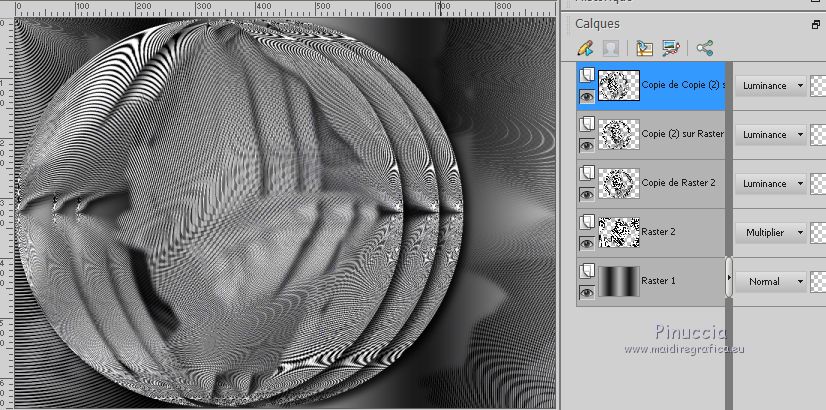
Task: Click layer type icon of Raster 2
Action: (x=587, y=222)
